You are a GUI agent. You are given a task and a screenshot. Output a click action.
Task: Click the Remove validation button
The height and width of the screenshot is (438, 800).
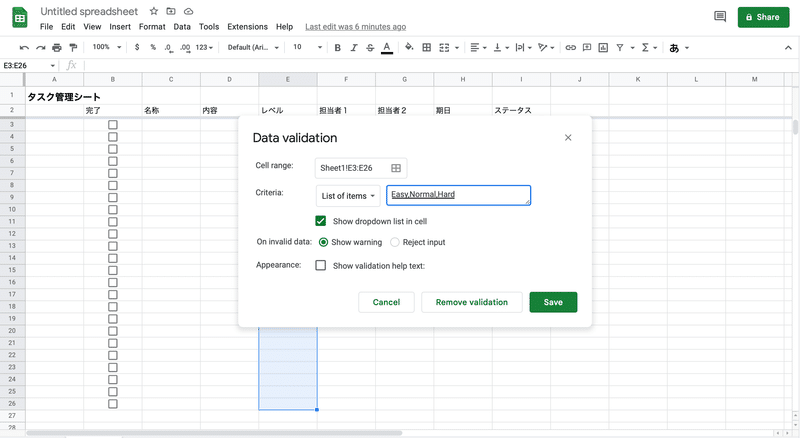pyautogui.click(x=471, y=302)
